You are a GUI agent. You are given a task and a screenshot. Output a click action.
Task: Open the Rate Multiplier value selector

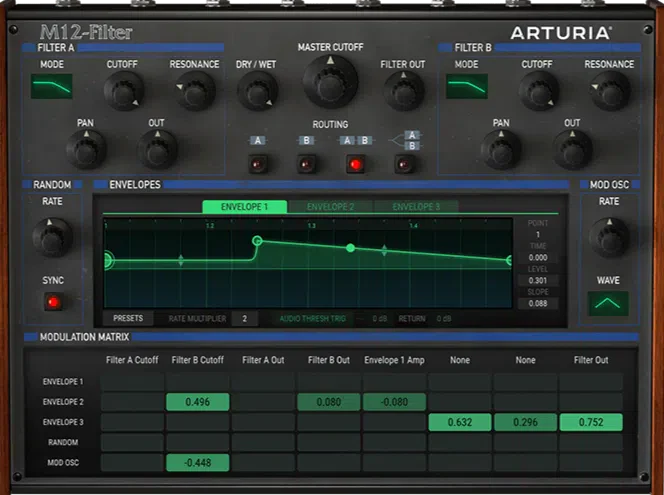point(244,319)
